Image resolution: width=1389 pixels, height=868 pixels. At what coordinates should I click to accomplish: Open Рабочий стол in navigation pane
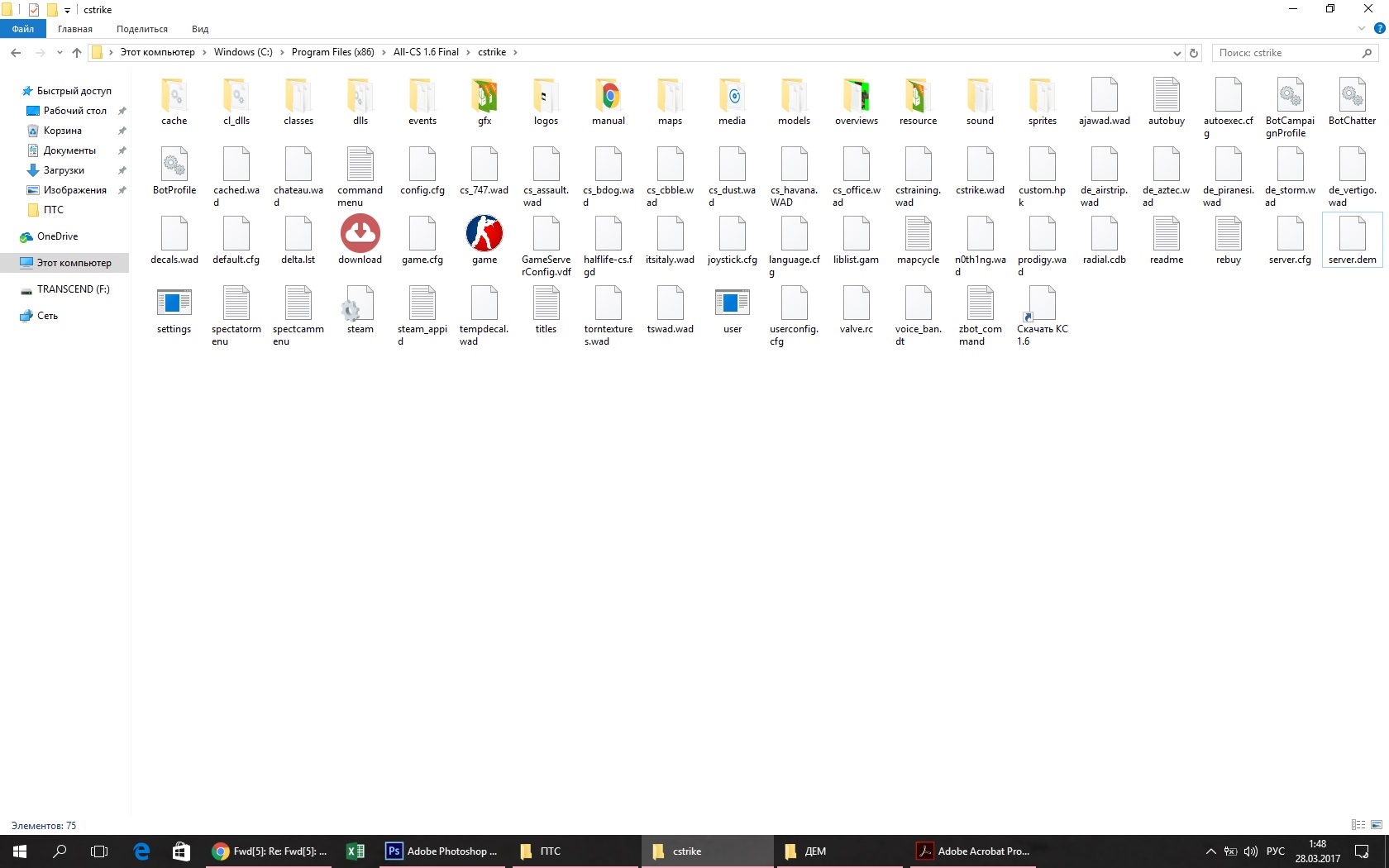67,111
